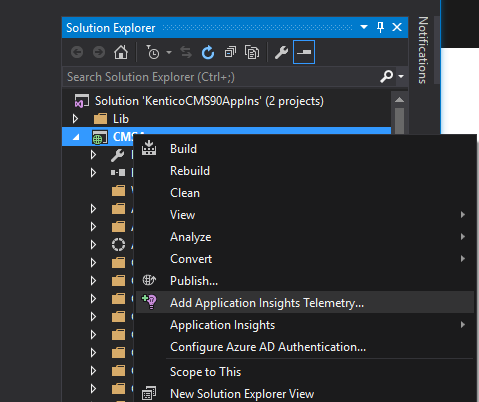This screenshot has width=479, height=402.
Task: Collapse the CMS project node
Action: [76, 137]
